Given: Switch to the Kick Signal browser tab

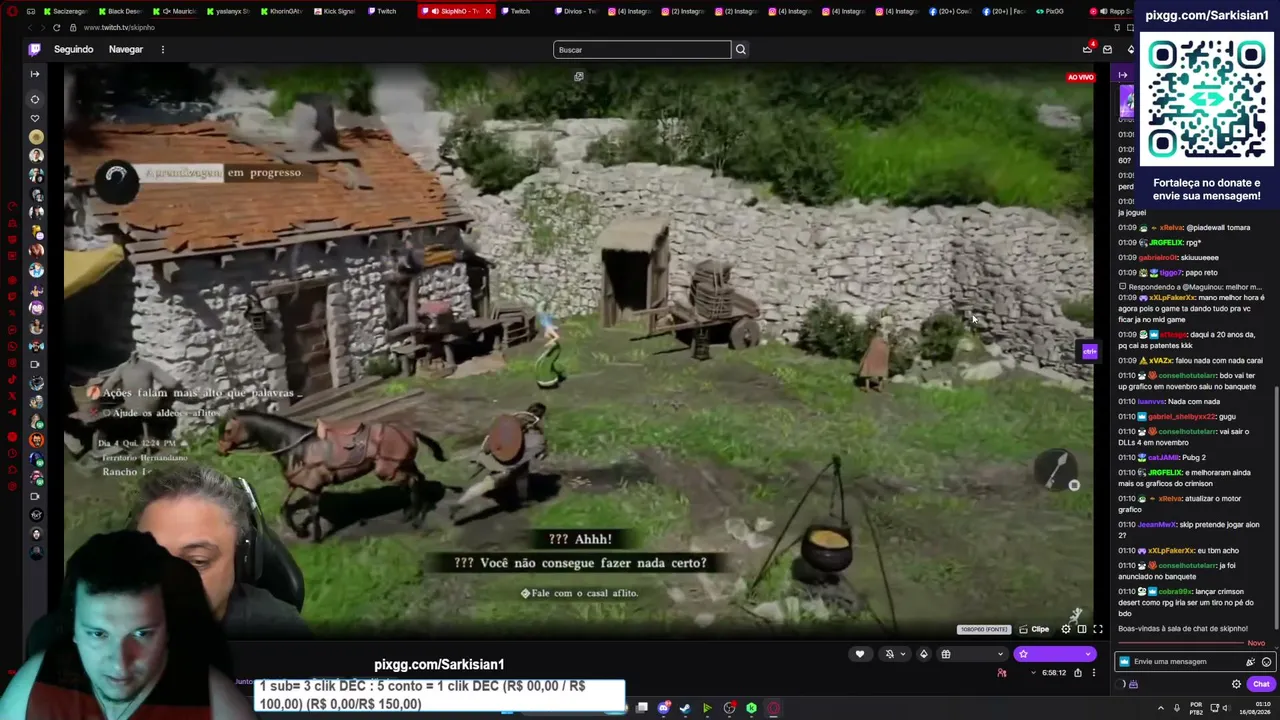Looking at the screenshot, I should point(334,11).
